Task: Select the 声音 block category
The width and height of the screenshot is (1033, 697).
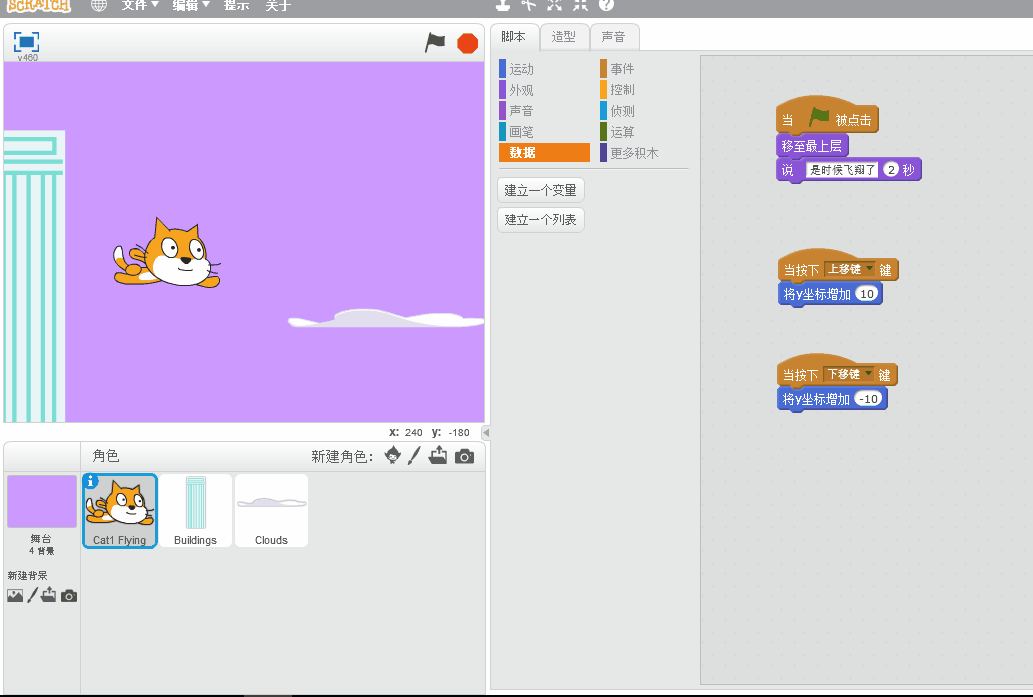Action: coord(544,111)
